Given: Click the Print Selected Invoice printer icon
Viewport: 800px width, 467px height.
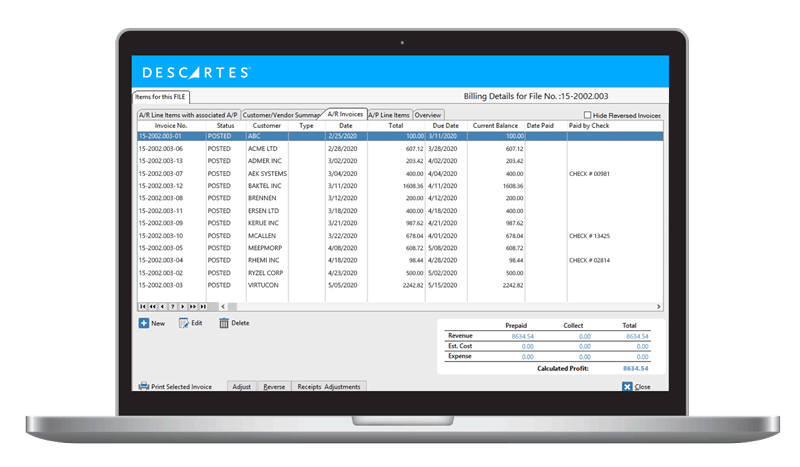Looking at the screenshot, I should (x=143, y=386).
